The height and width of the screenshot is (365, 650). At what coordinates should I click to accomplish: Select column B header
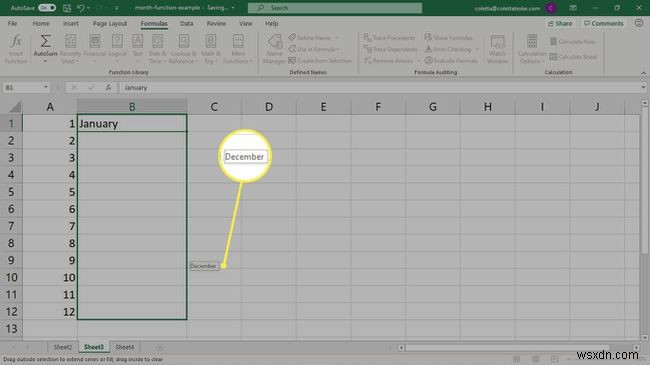point(132,107)
